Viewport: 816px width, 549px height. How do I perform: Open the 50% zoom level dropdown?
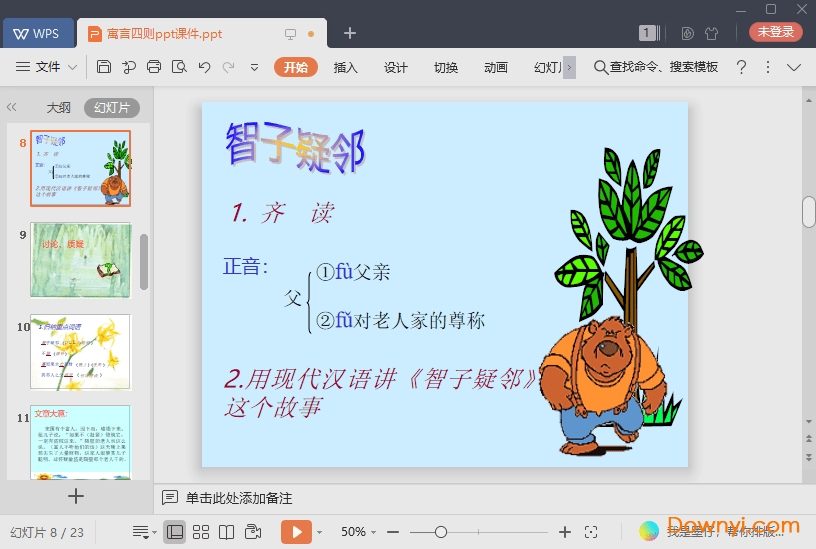point(358,531)
